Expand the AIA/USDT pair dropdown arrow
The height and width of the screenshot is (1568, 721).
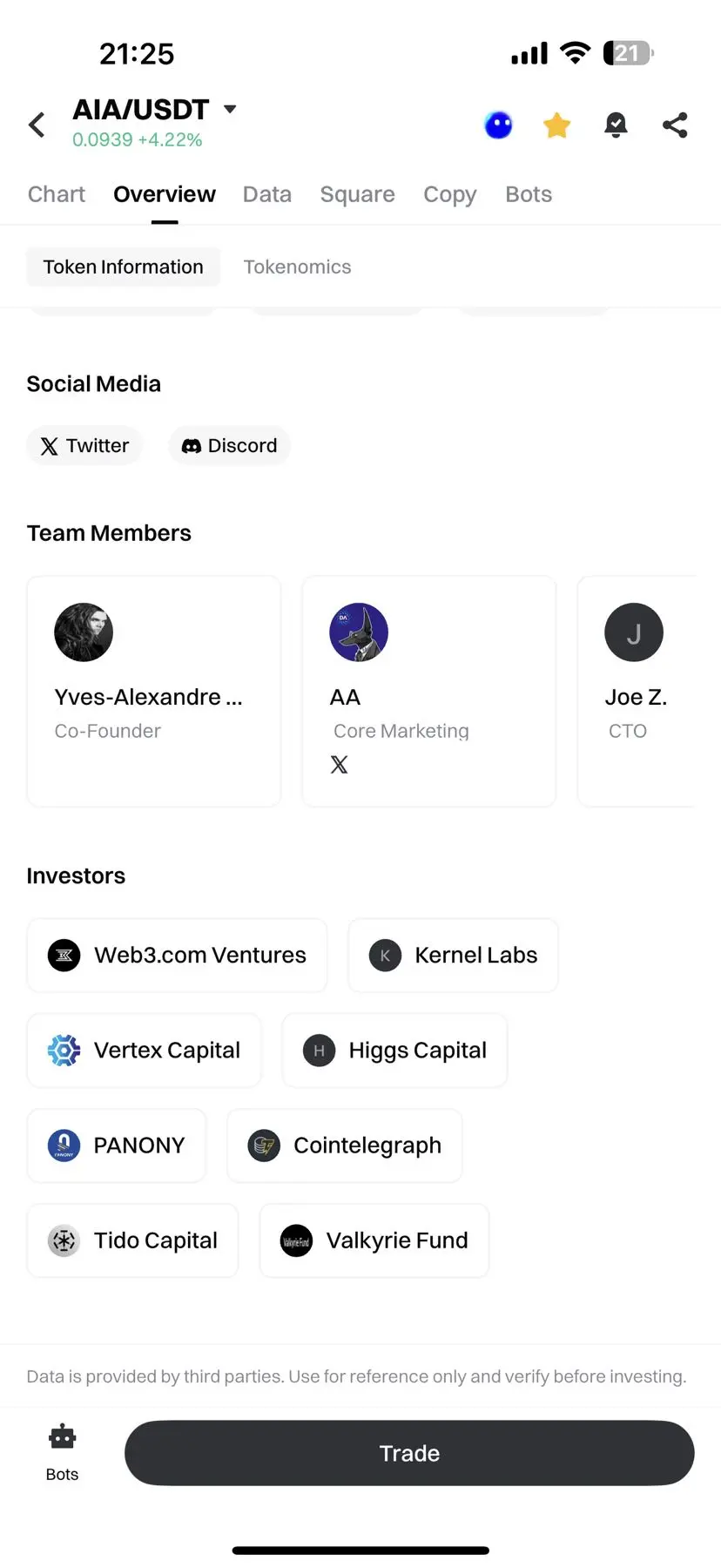point(230,109)
